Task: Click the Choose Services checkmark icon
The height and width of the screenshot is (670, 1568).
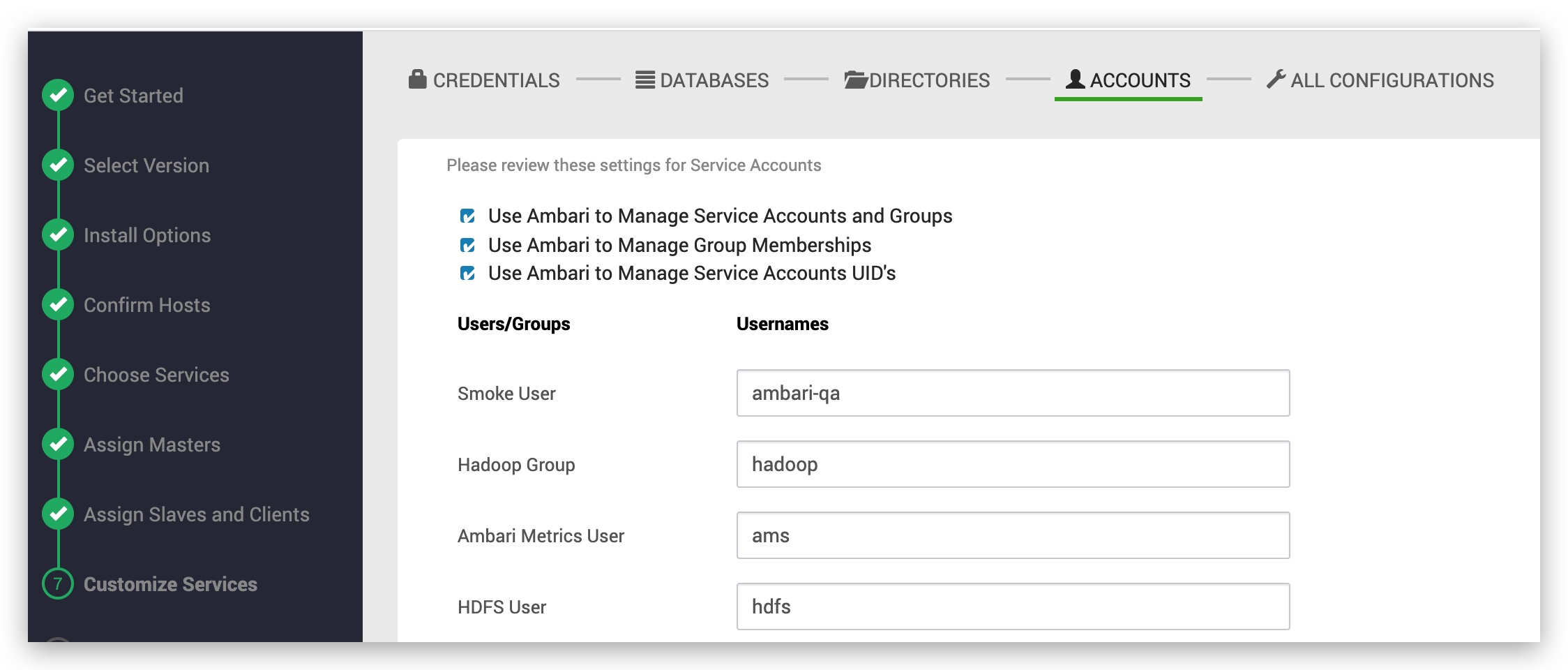Action: pos(58,374)
